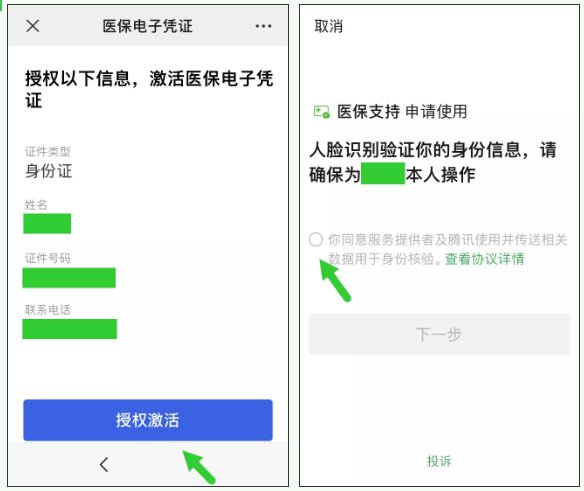Click the redacted 姓名 name field
The height and width of the screenshot is (491, 584).
pyautogui.click(x=47, y=224)
